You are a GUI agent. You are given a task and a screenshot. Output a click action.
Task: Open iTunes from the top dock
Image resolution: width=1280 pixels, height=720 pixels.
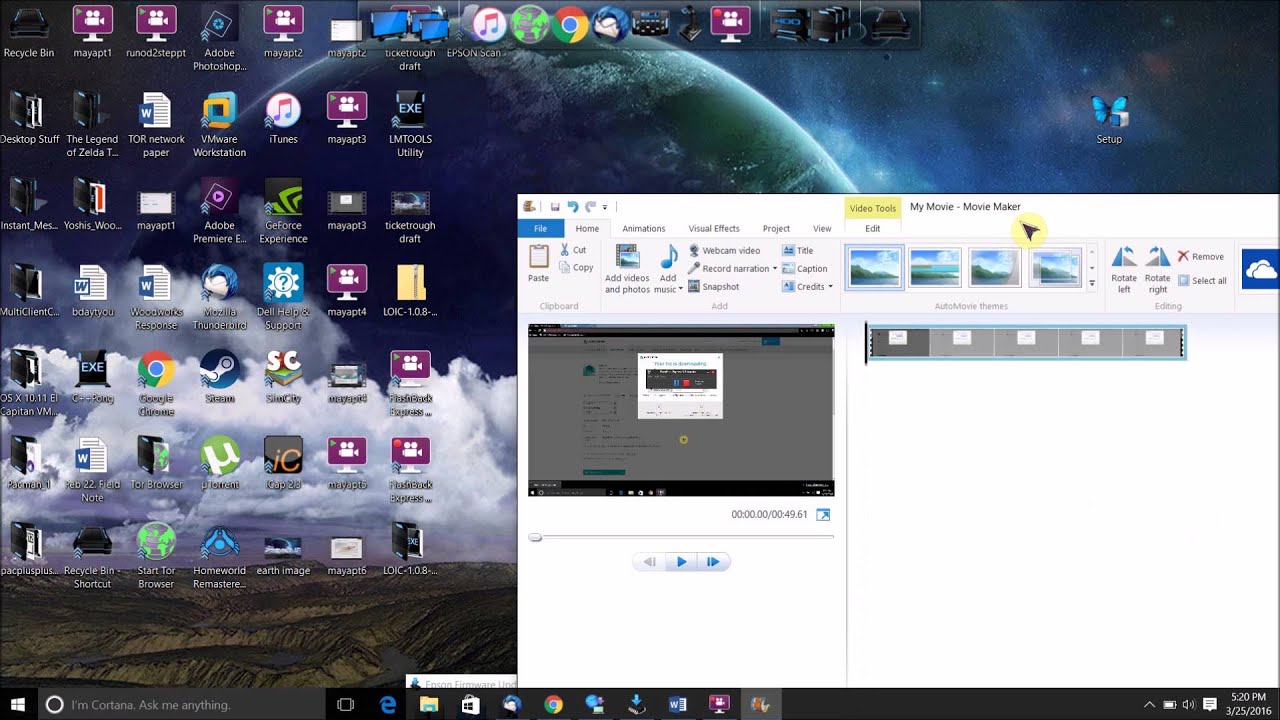click(x=489, y=25)
